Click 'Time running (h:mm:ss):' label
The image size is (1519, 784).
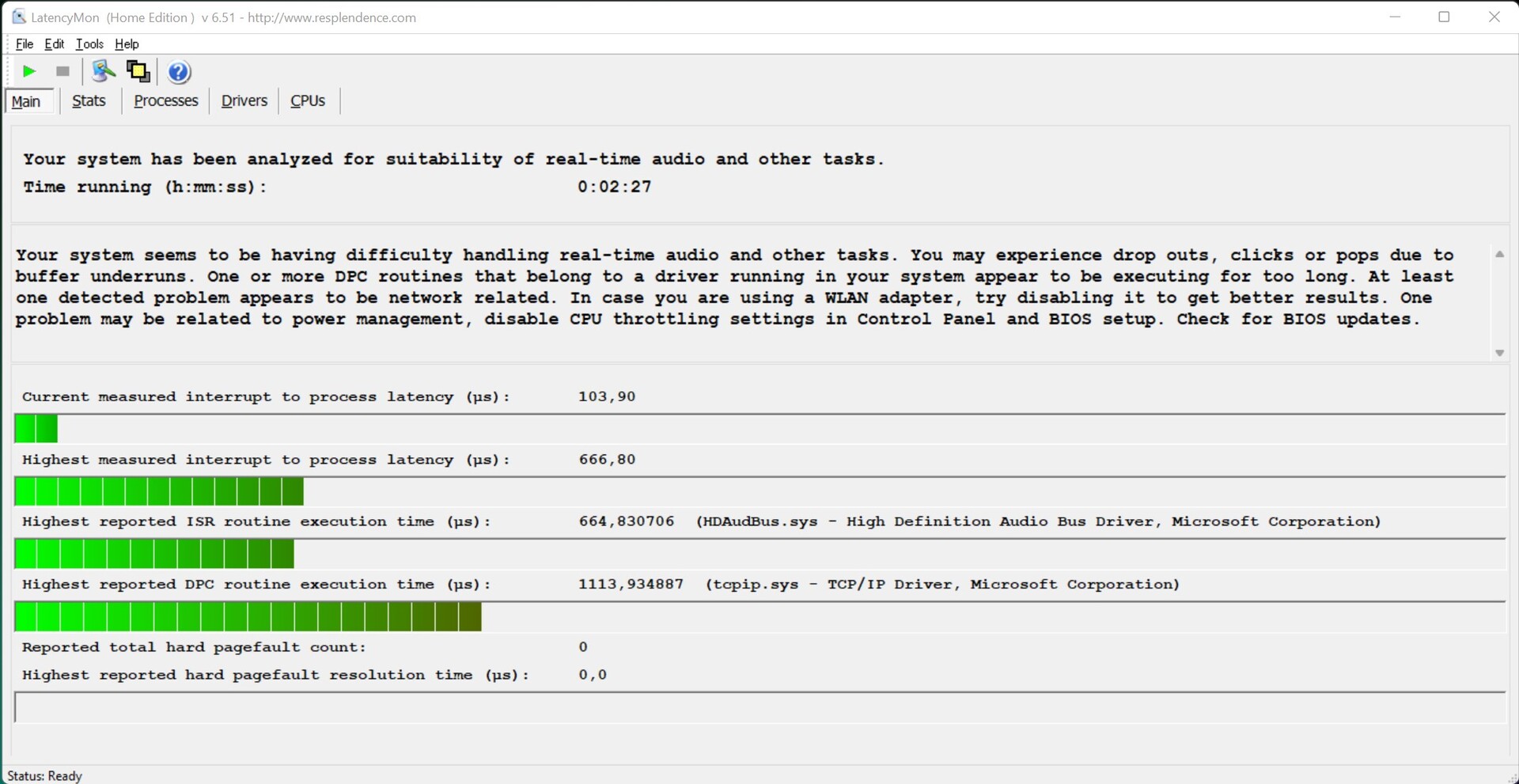pos(145,187)
